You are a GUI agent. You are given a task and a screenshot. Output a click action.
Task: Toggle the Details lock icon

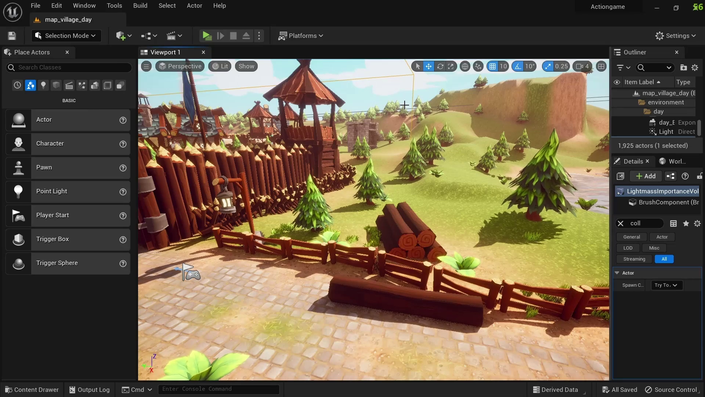(700, 176)
